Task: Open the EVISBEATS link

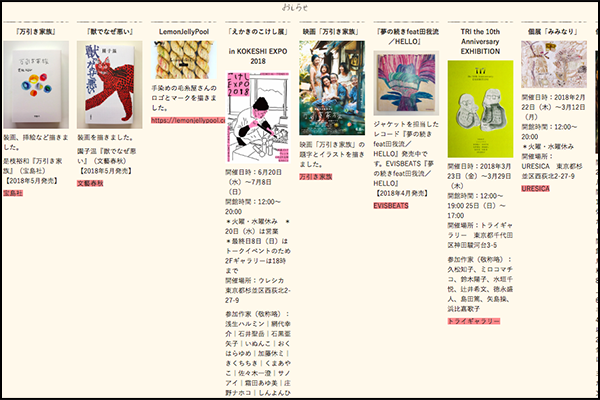Action: [392, 205]
